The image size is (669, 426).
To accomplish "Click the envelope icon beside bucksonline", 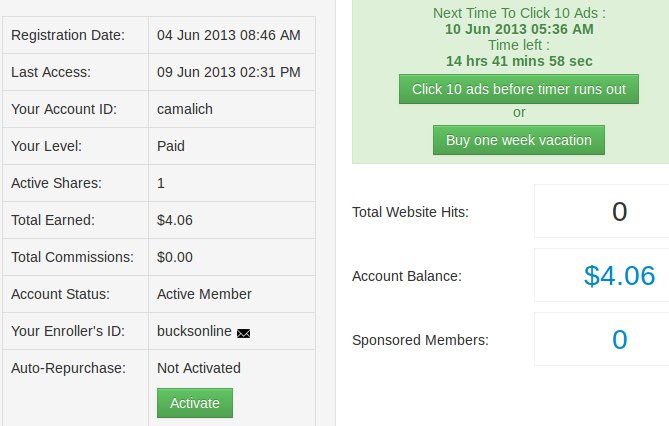I will point(243,332).
